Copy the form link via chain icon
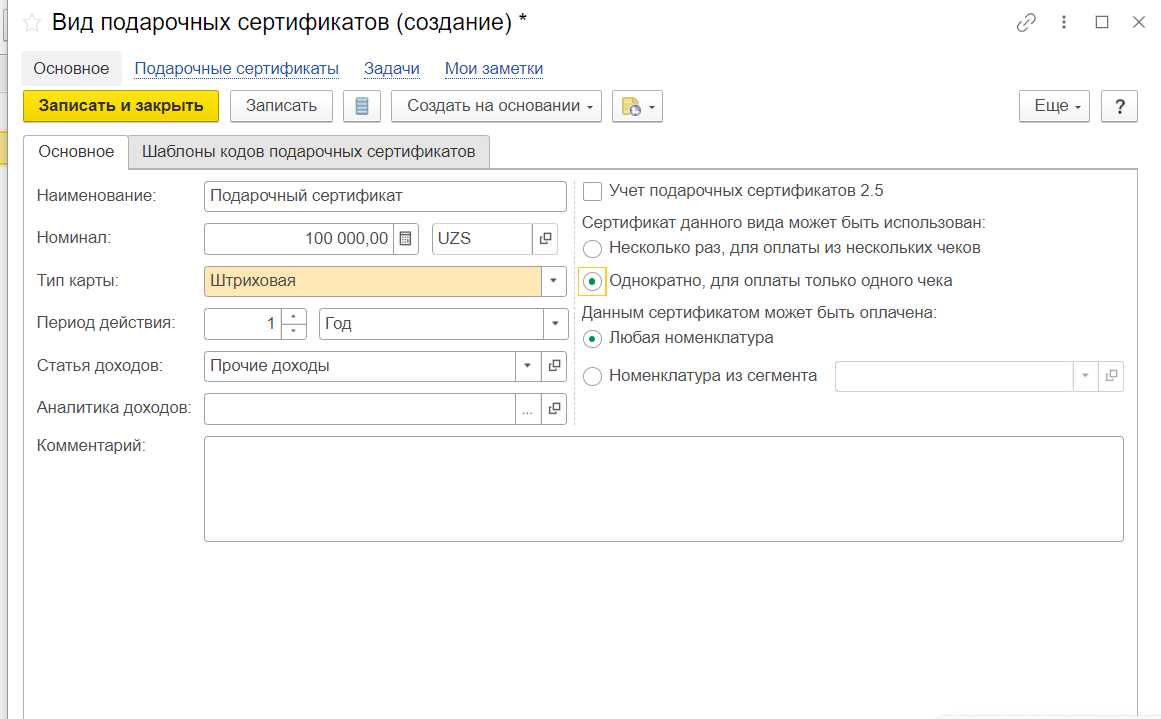Image resolution: width=1161 pixels, height=719 pixels. [1026, 23]
